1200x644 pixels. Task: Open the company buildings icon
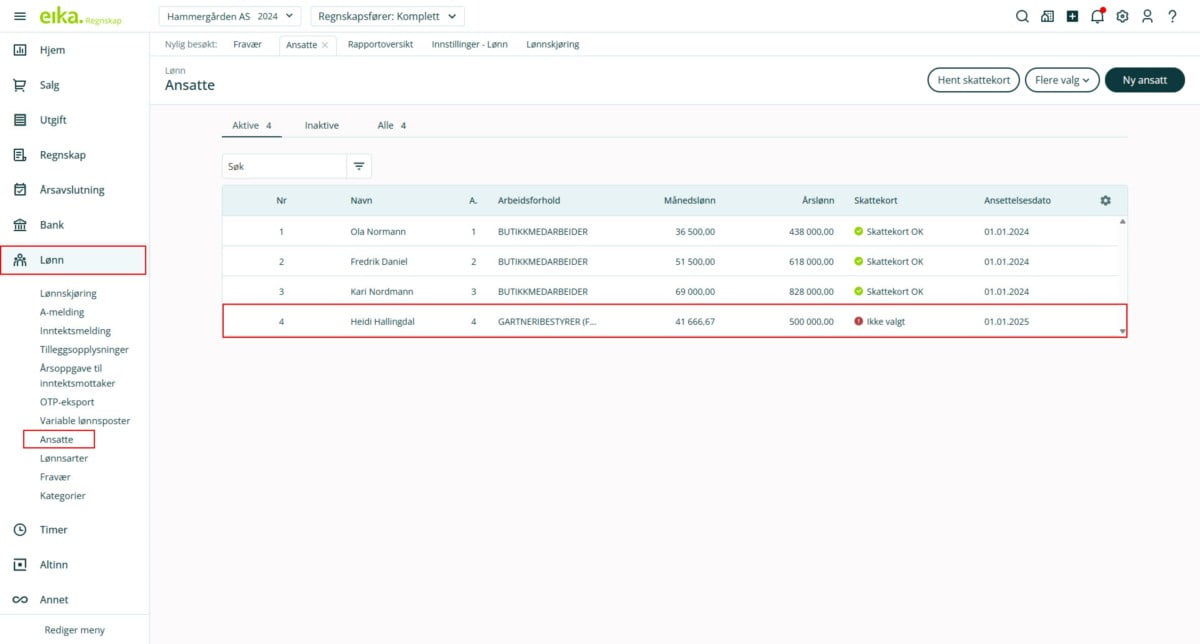pos(1047,16)
